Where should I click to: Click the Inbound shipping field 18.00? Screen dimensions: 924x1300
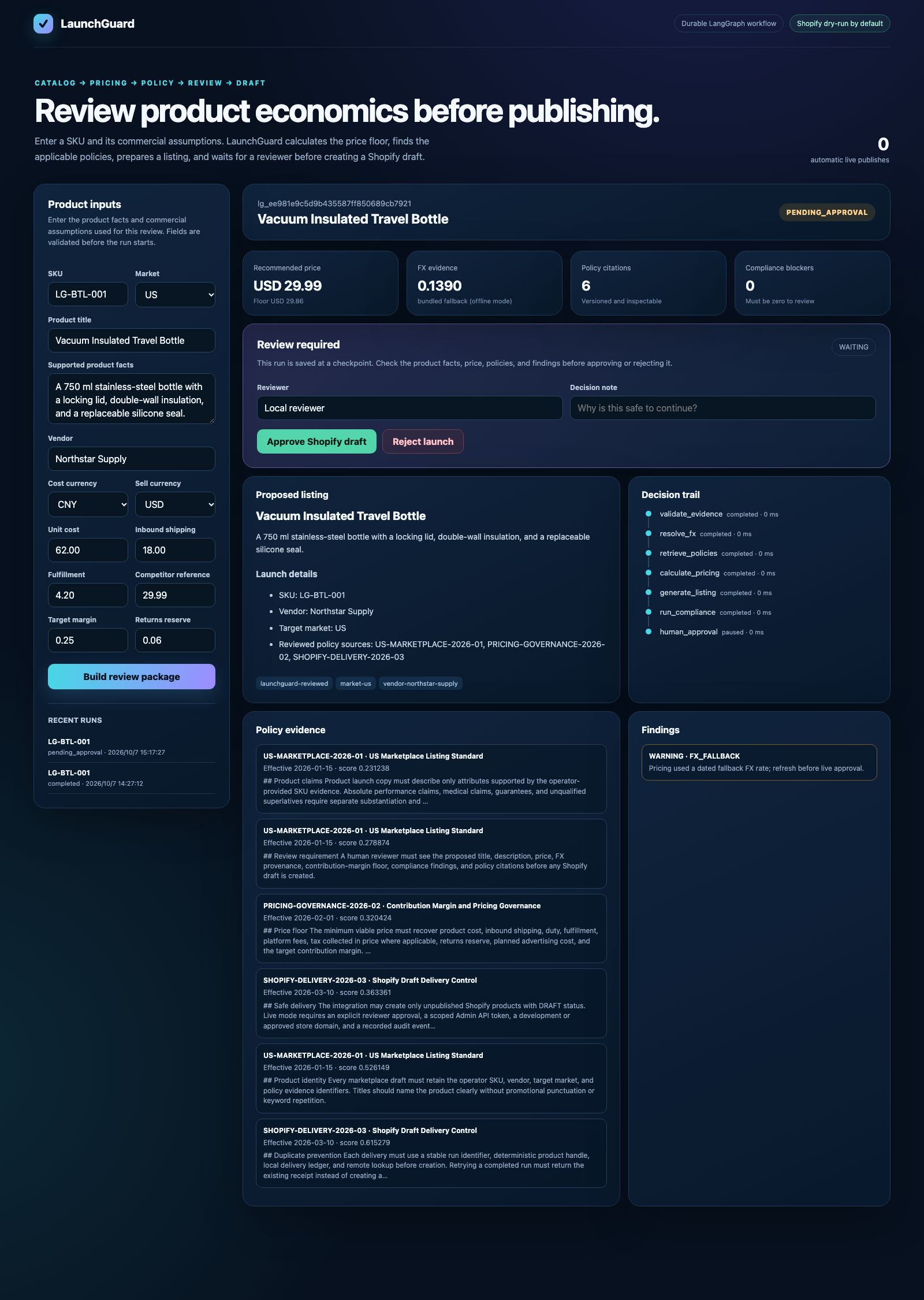coord(175,550)
